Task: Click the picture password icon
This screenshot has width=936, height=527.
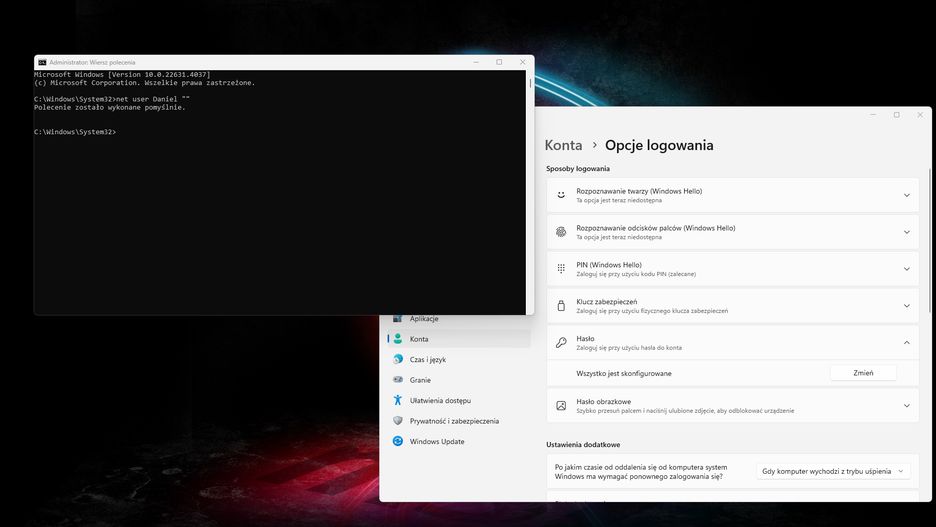Action: [x=561, y=406]
